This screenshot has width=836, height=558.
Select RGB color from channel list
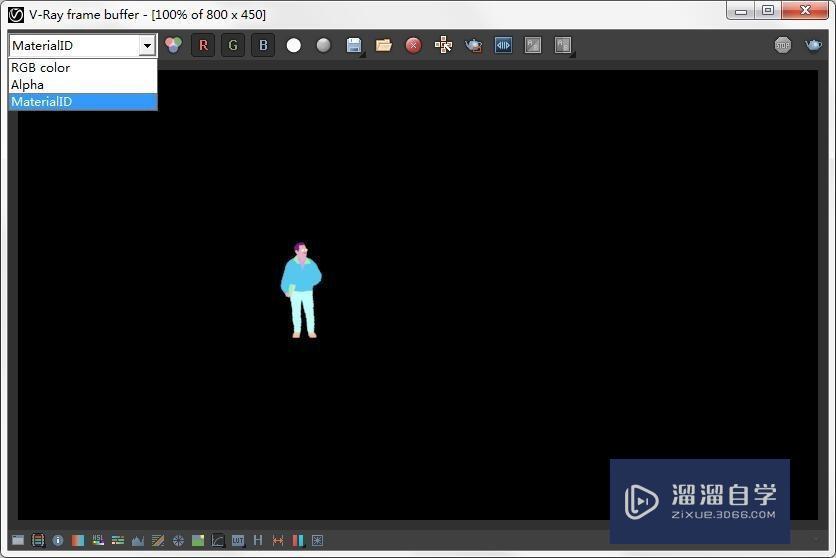click(83, 68)
